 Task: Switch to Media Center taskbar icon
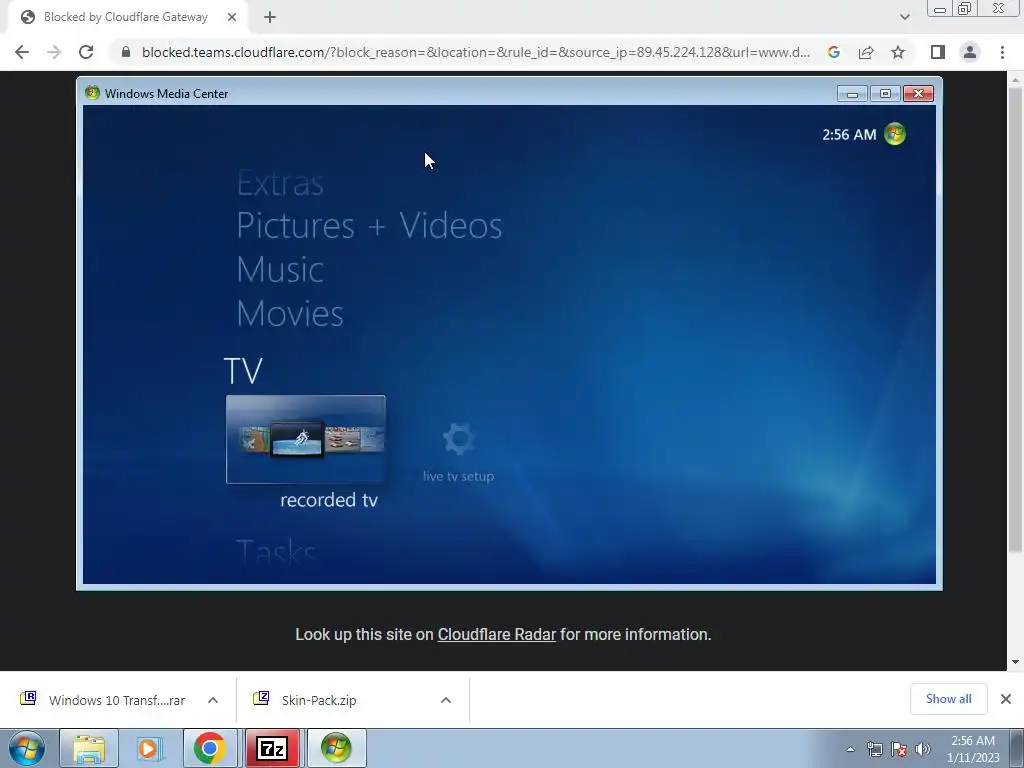click(x=336, y=748)
